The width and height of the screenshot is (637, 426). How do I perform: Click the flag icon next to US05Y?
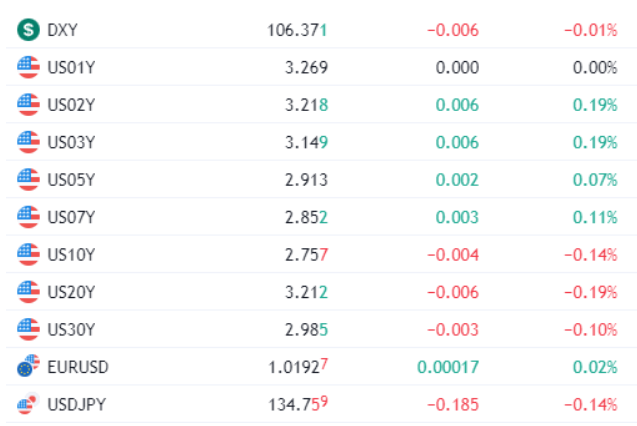[28, 179]
